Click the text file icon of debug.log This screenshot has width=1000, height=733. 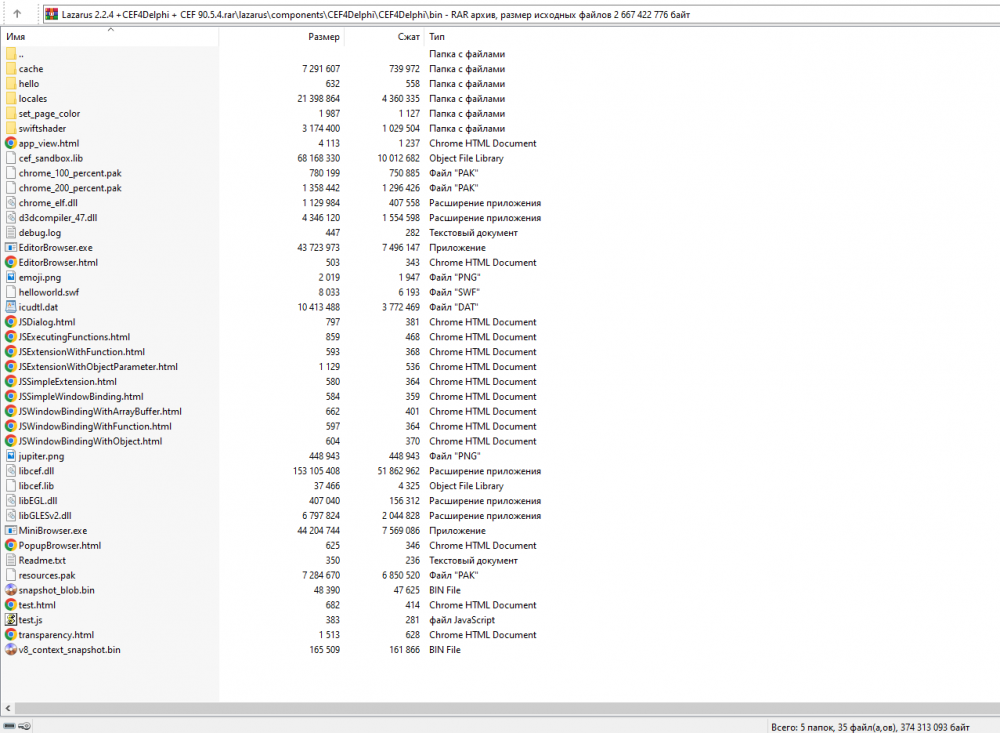tap(11, 233)
